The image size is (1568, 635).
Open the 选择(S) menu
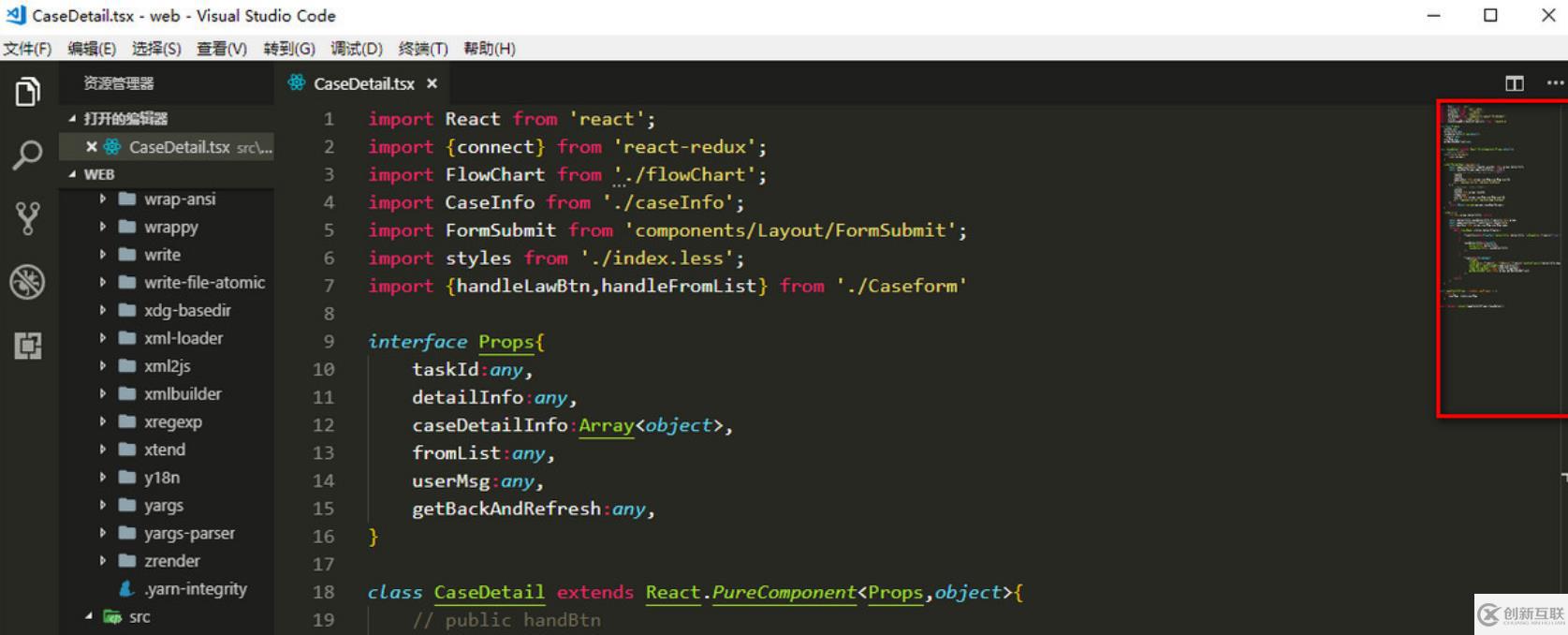click(x=156, y=49)
